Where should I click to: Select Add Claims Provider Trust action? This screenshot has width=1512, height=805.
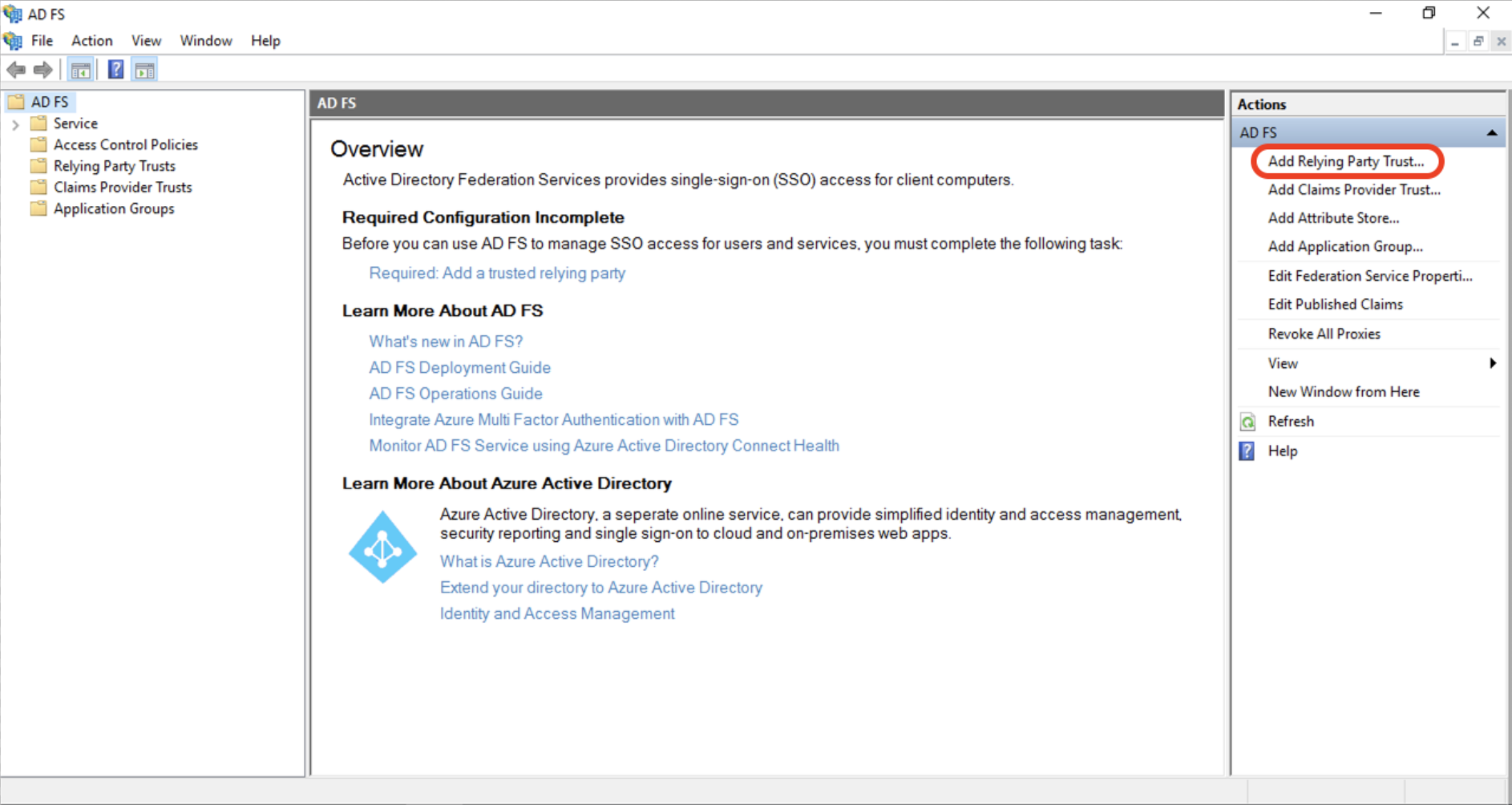point(1354,190)
